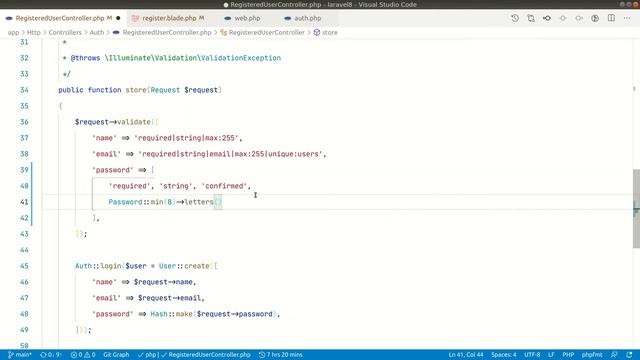Go to next change icon

[579, 18]
